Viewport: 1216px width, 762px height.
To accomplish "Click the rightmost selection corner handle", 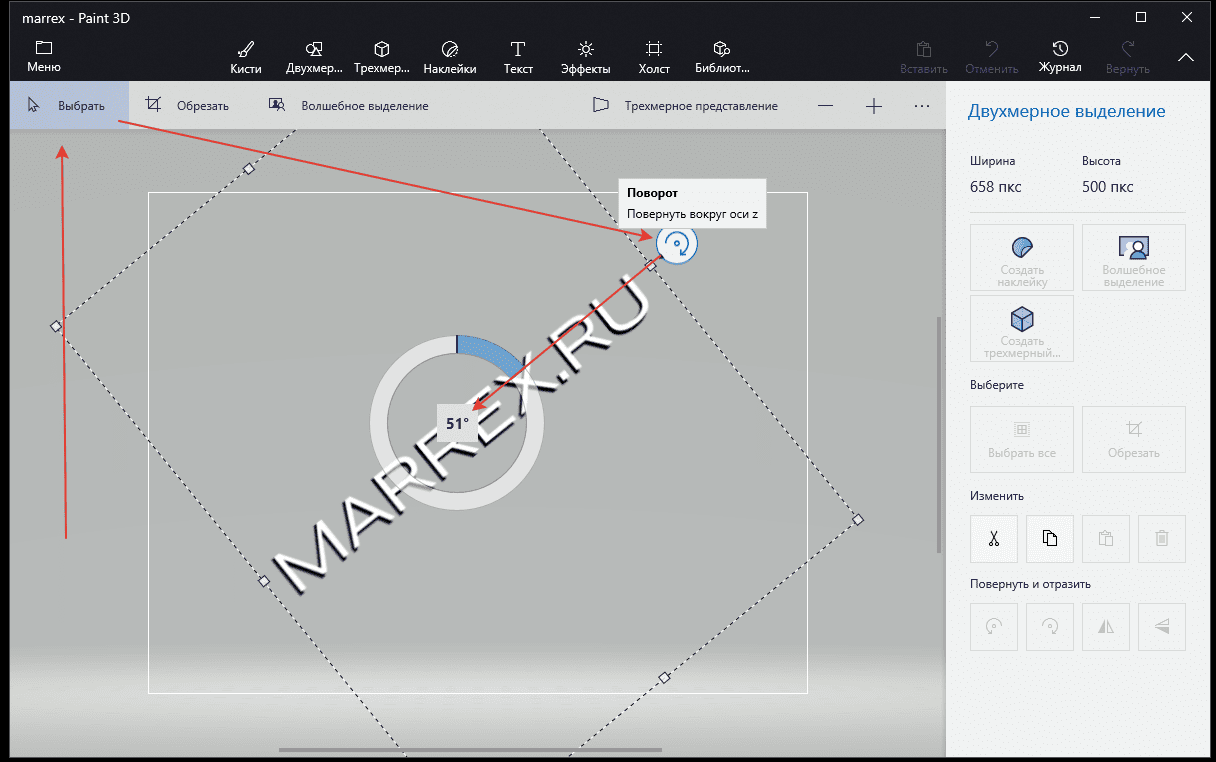I will (x=857, y=519).
